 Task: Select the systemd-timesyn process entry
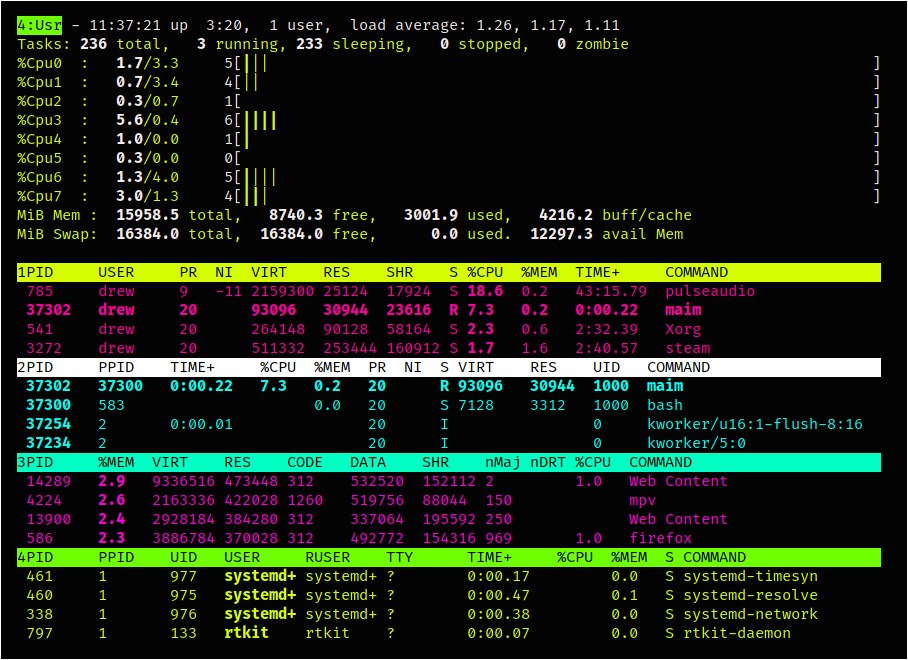(750, 576)
